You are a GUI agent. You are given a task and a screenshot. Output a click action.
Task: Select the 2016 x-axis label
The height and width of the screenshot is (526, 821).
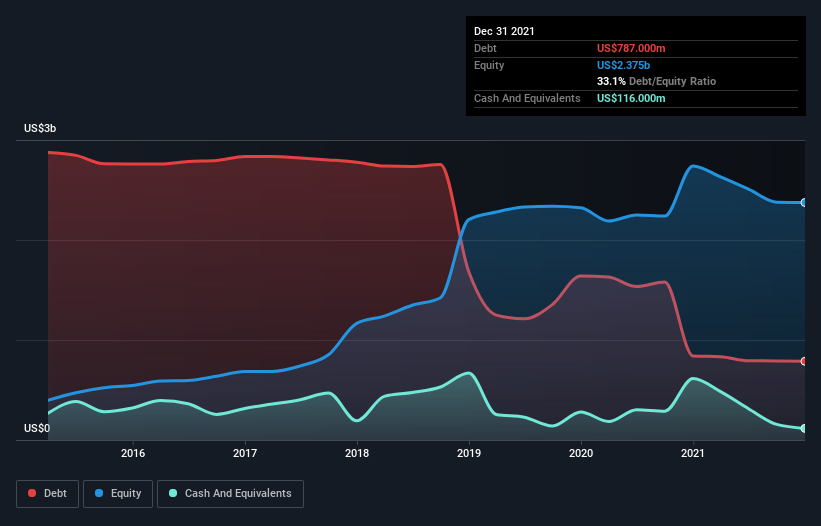(x=133, y=453)
